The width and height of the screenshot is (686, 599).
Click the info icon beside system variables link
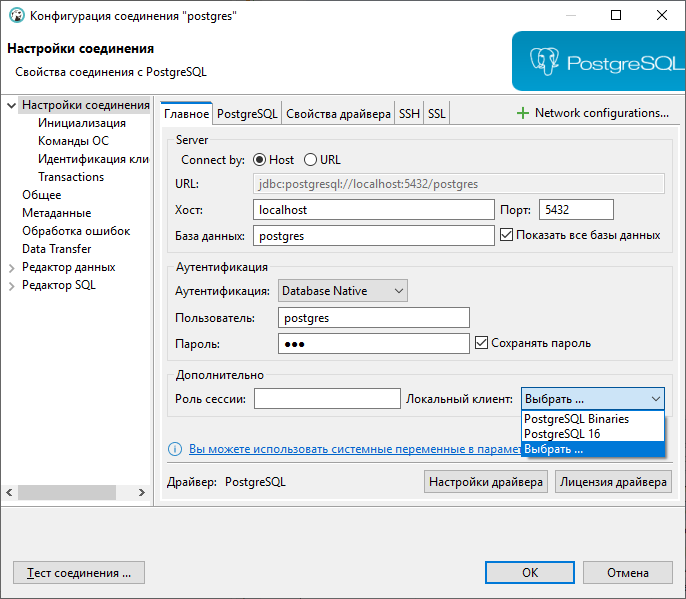(x=175, y=449)
